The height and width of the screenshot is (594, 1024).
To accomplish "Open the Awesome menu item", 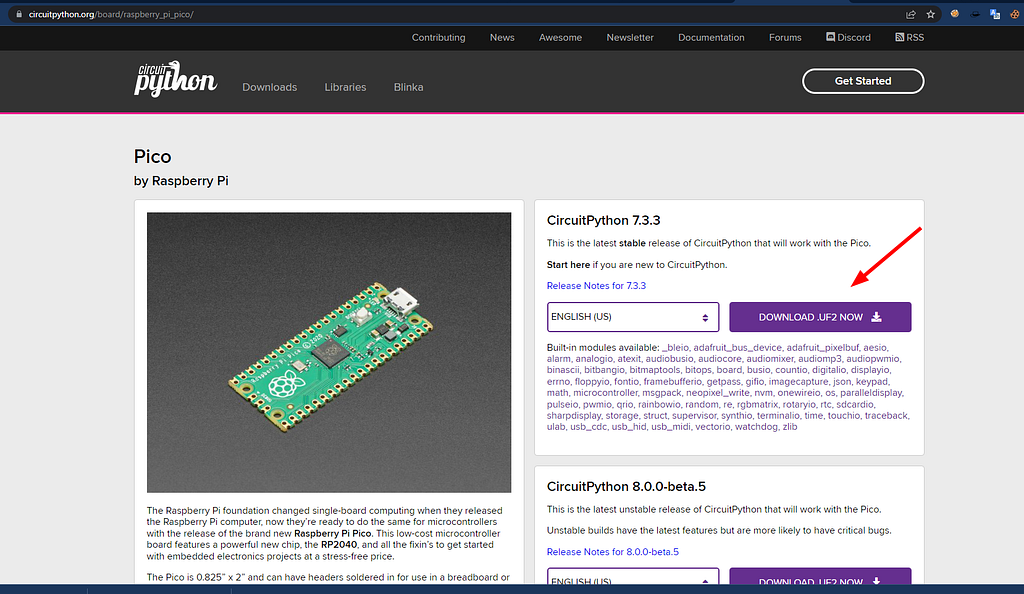I will tap(560, 37).
